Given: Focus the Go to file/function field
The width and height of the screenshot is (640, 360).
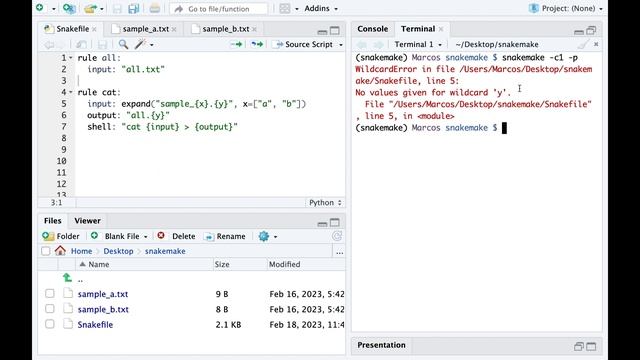Looking at the screenshot, I should [218, 9].
